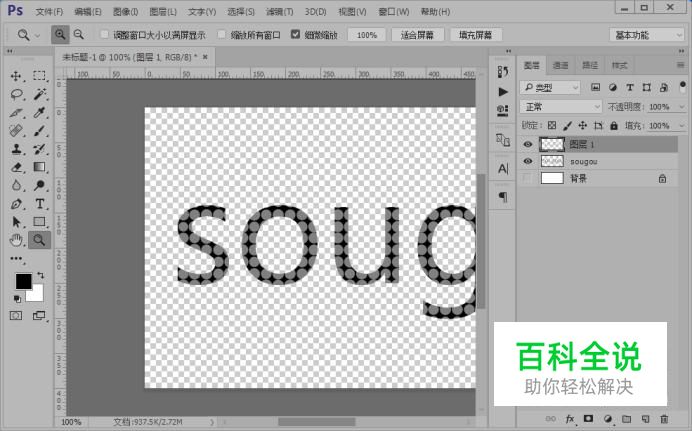Image resolution: width=692 pixels, height=431 pixels.
Task: Select the Gradient tool
Action: [x=39, y=167]
